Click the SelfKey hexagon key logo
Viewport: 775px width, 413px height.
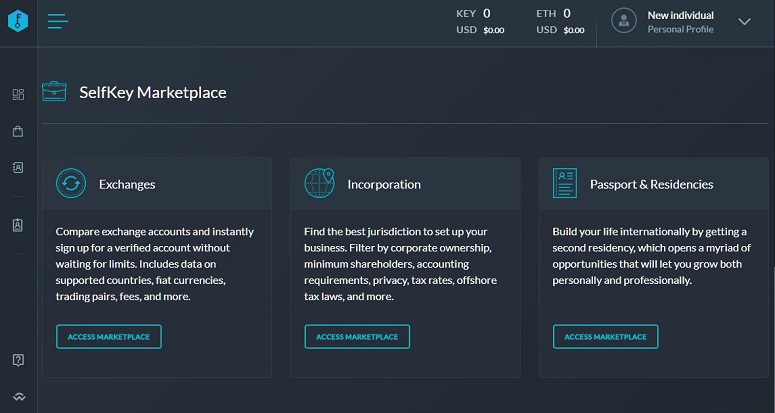click(18, 21)
